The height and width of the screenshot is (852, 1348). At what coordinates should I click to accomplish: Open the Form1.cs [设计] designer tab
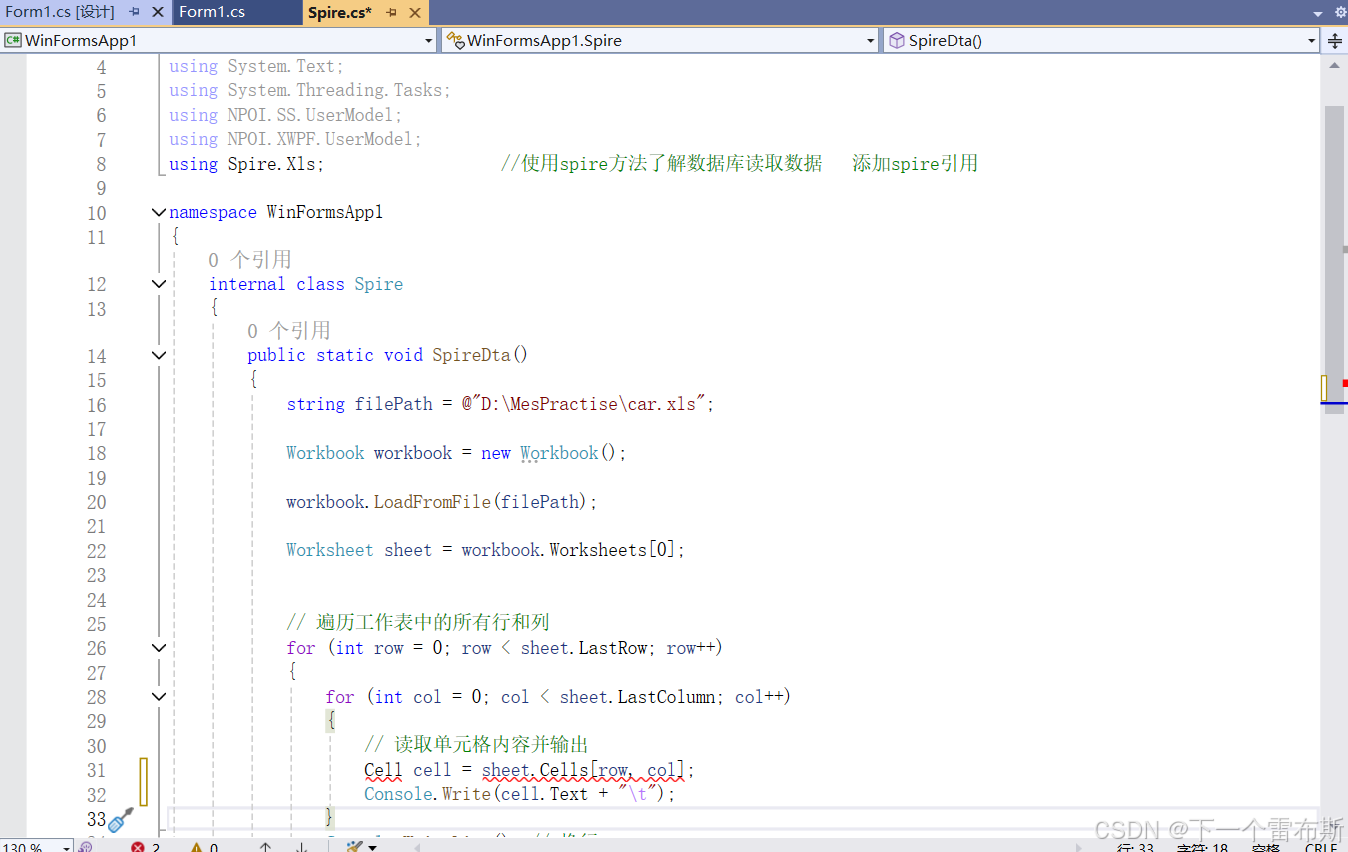(60, 13)
